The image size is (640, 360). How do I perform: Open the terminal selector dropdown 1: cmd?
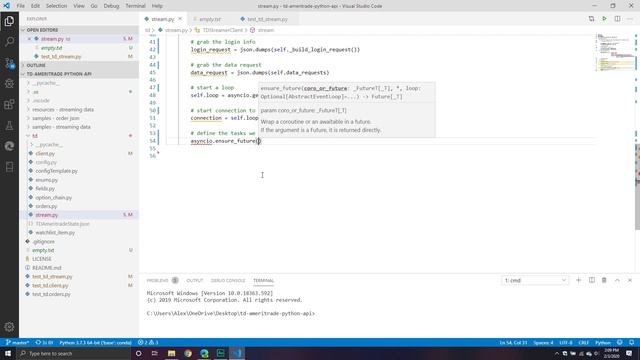535,280
